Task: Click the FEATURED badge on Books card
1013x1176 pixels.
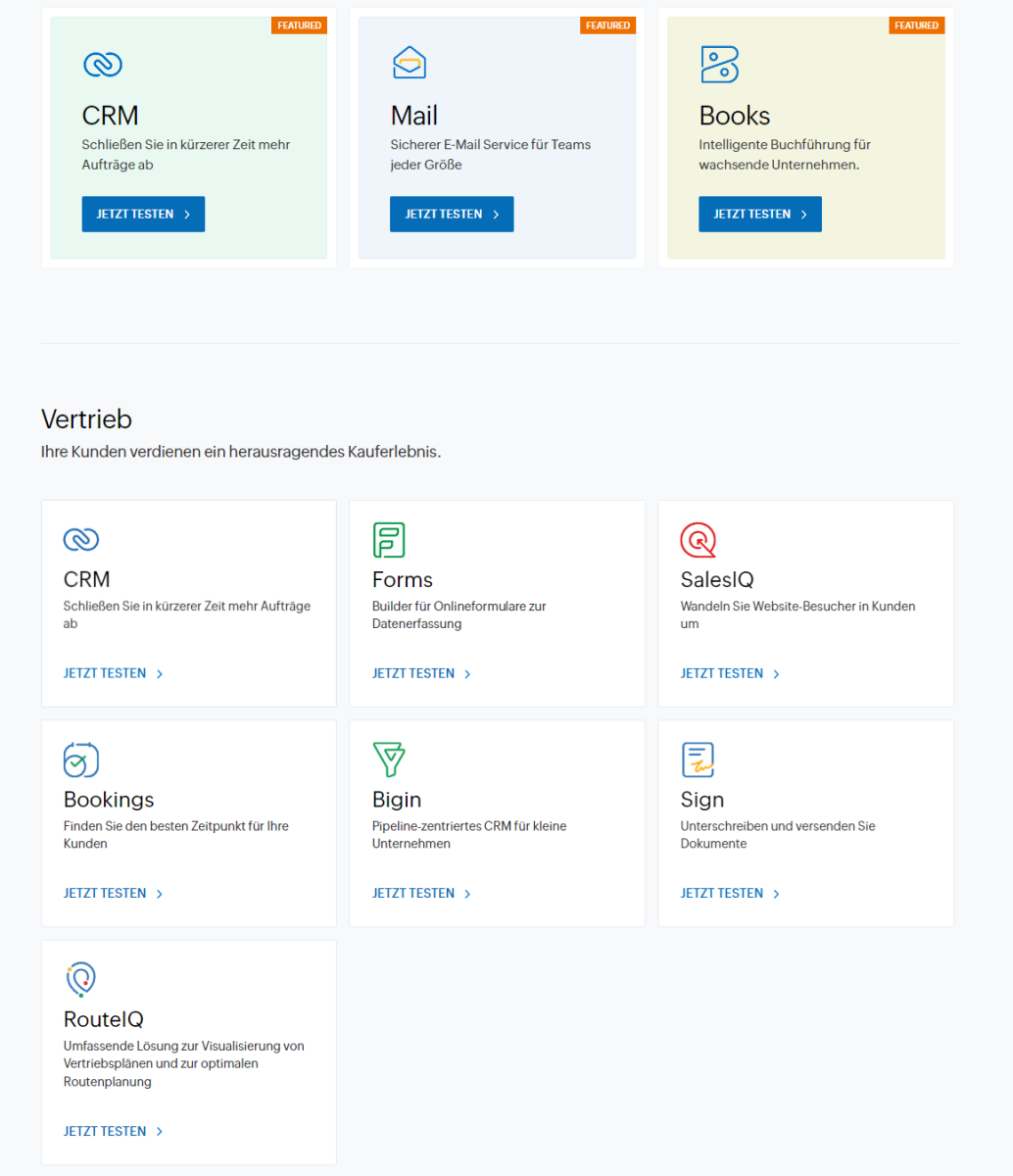Action: coord(916,25)
